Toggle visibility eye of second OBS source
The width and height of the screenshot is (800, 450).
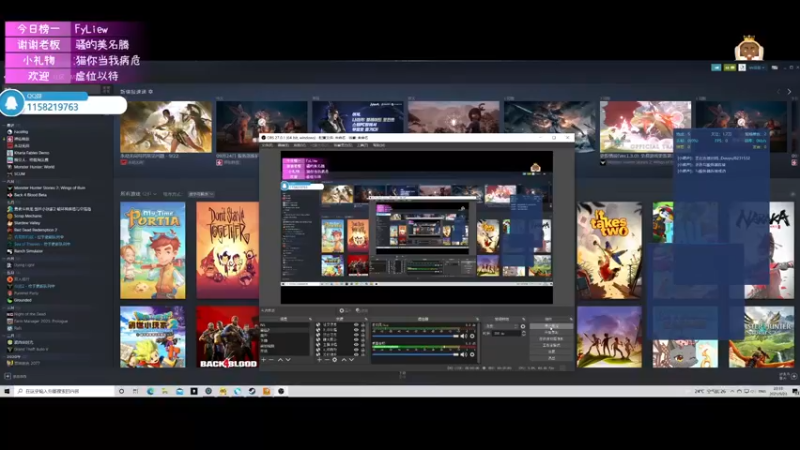coord(357,330)
